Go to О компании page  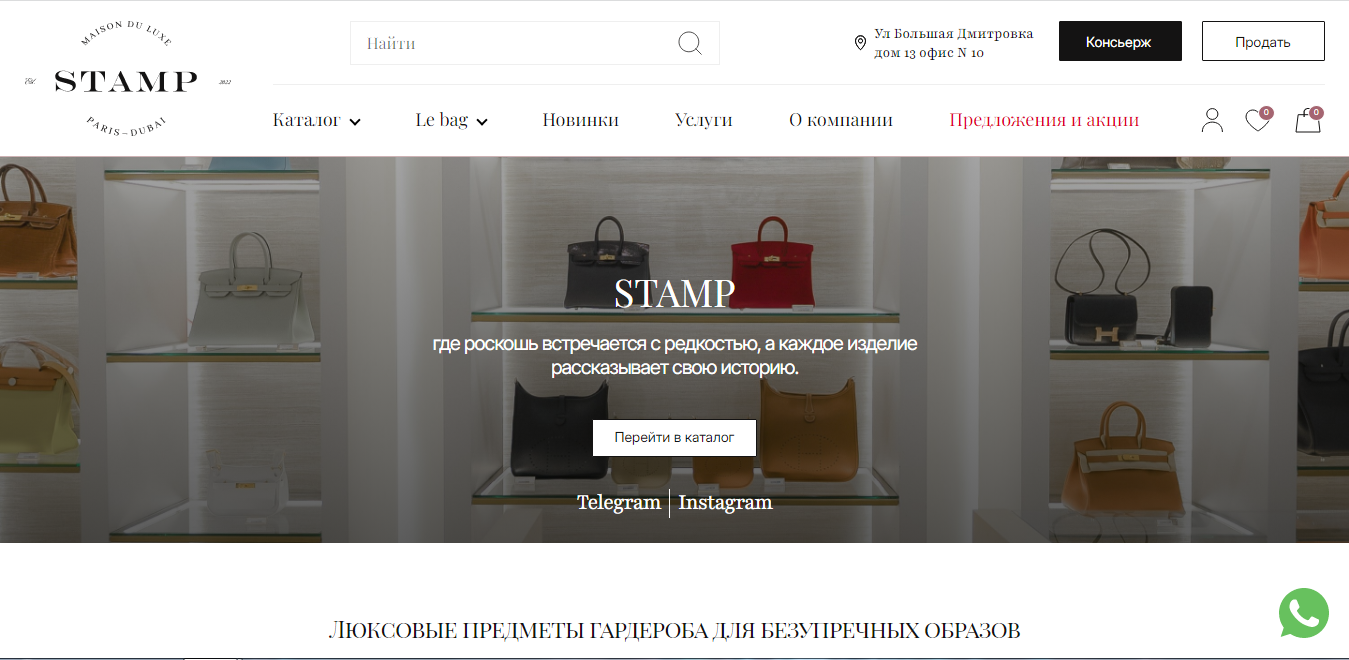(840, 120)
